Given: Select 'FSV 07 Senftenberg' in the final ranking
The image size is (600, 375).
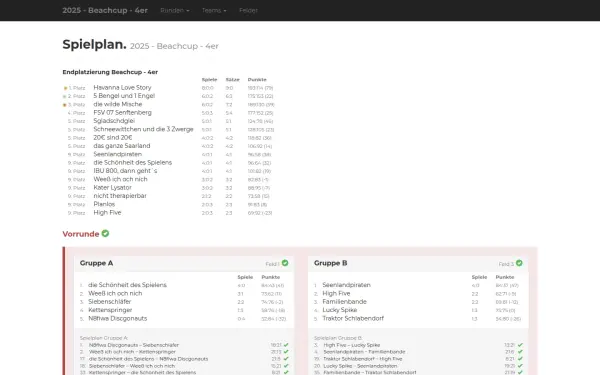Looking at the screenshot, I should [122, 112].
